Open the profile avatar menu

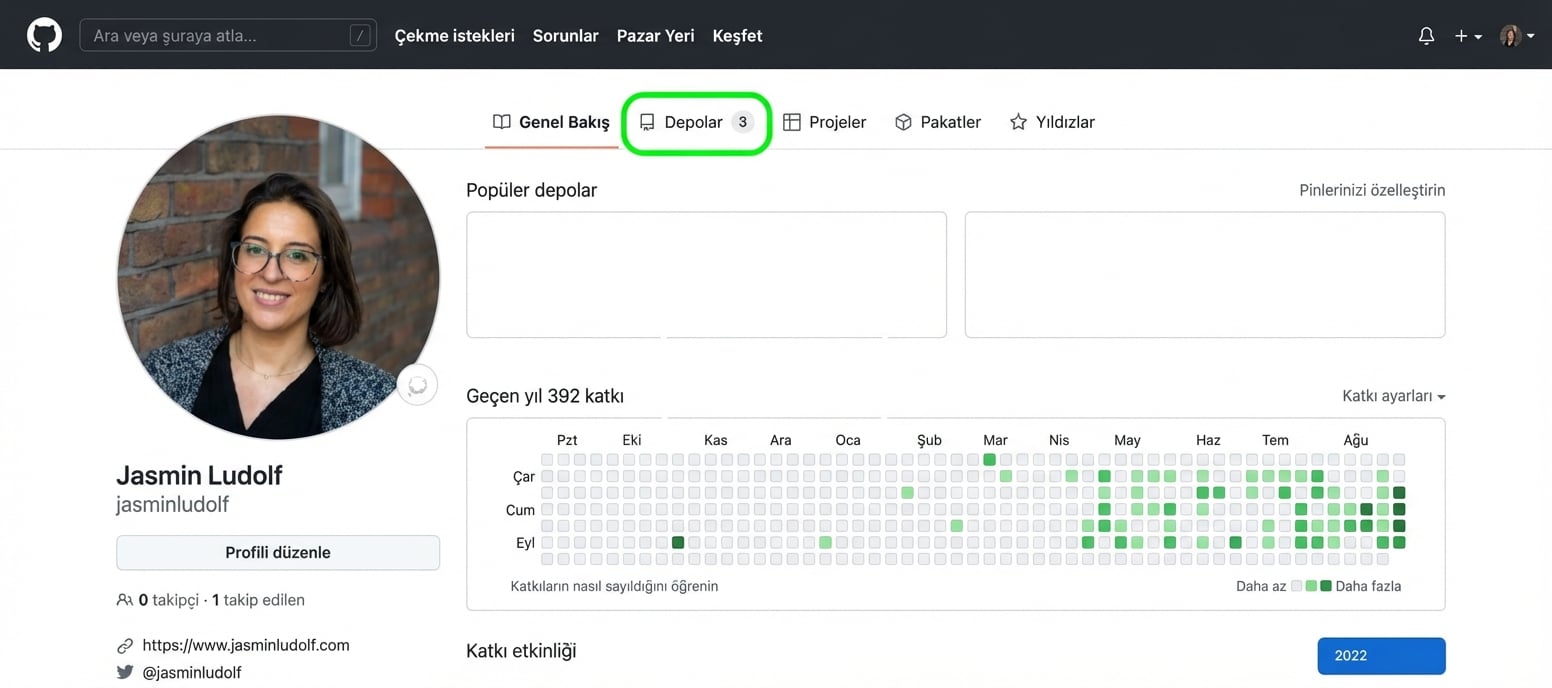coord(1515,35)
